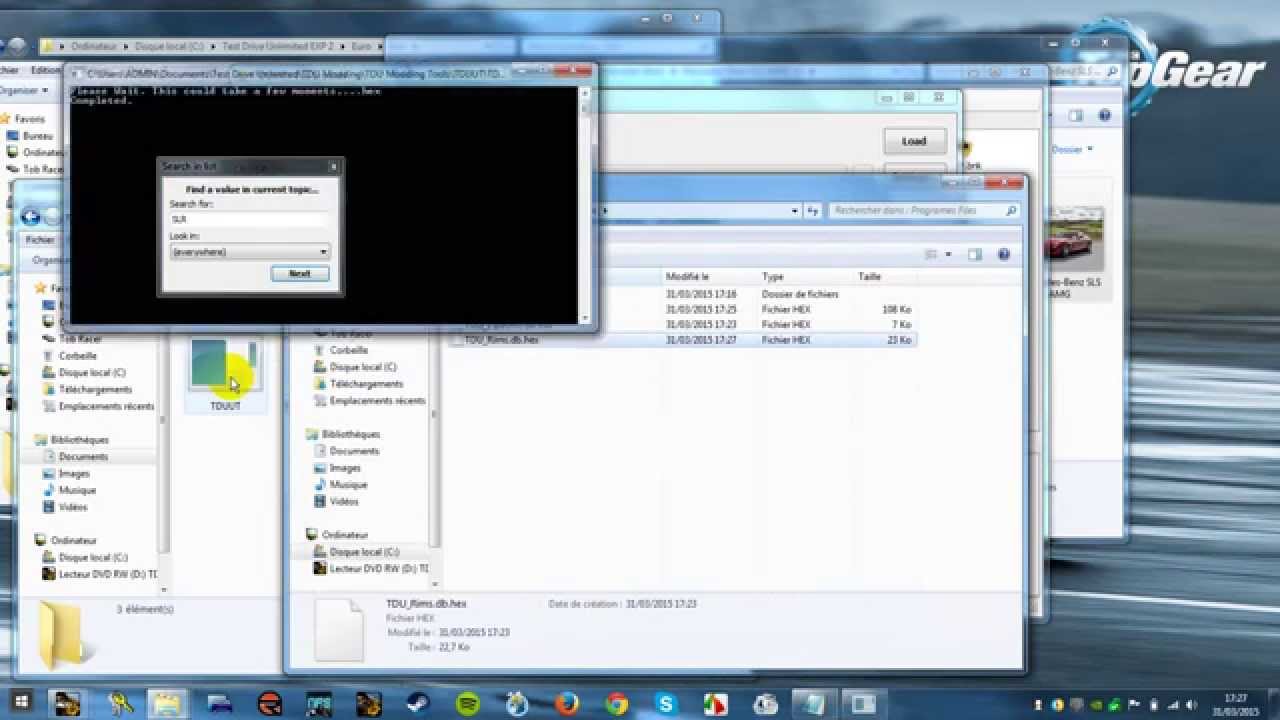Click change view icon in front explorer
Viewport: 1280px width, 720px height.
click(931, 254)
